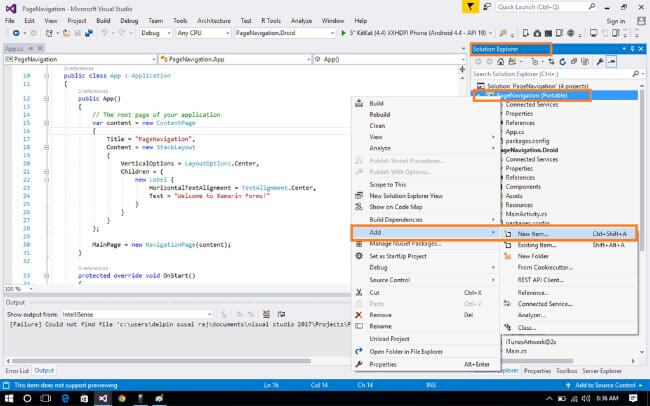Open the PageNavigation.Droid startup project dropdown
Viewport: 650px width, 406px height.
tap(281, 33)
